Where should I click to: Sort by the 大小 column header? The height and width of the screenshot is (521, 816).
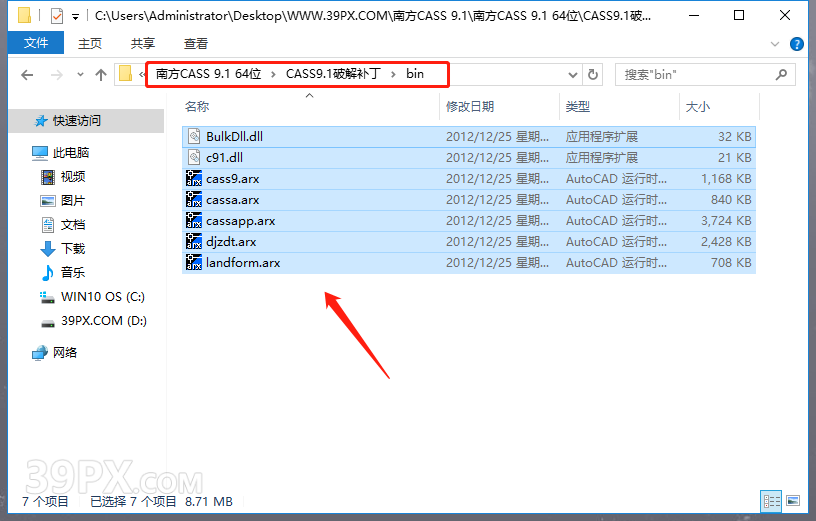(697, 107)
